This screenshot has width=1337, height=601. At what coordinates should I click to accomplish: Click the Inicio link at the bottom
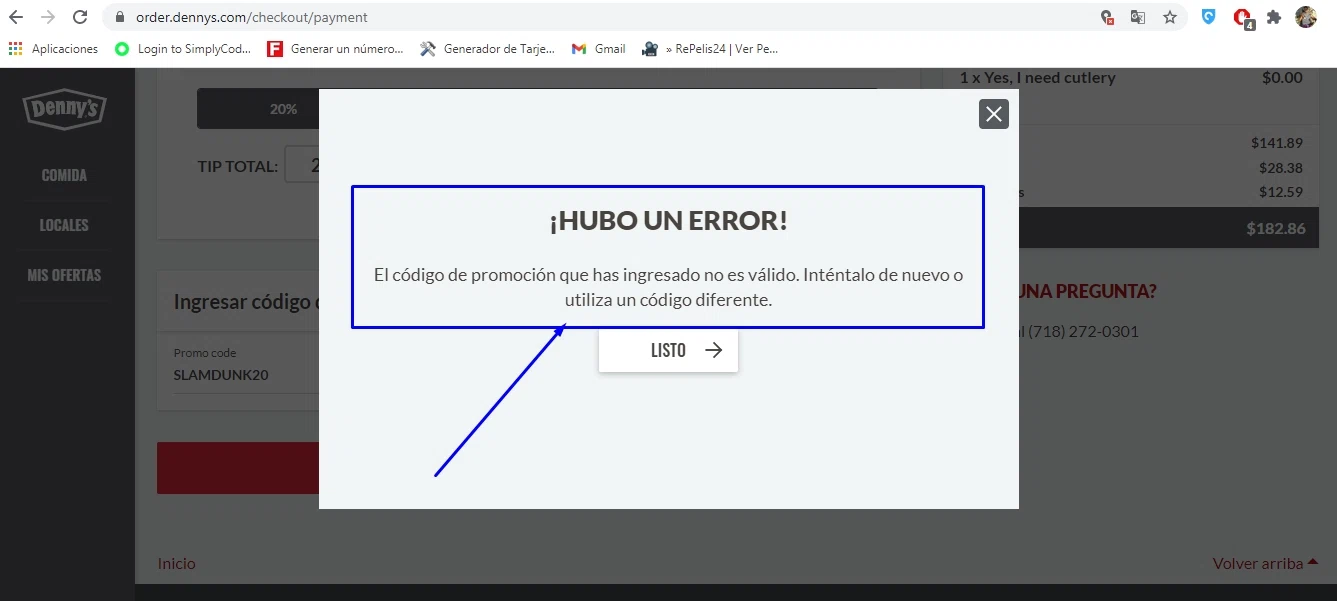[176, 563]
